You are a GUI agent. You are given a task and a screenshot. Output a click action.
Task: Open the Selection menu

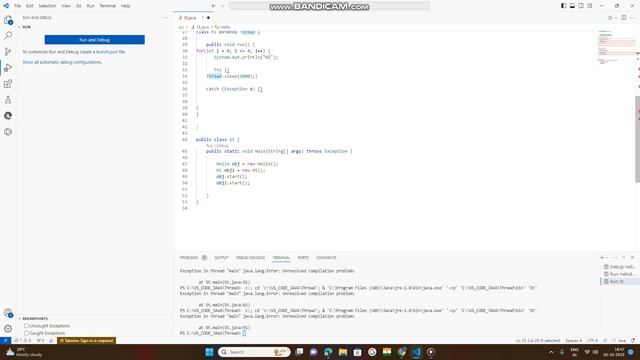47,6
